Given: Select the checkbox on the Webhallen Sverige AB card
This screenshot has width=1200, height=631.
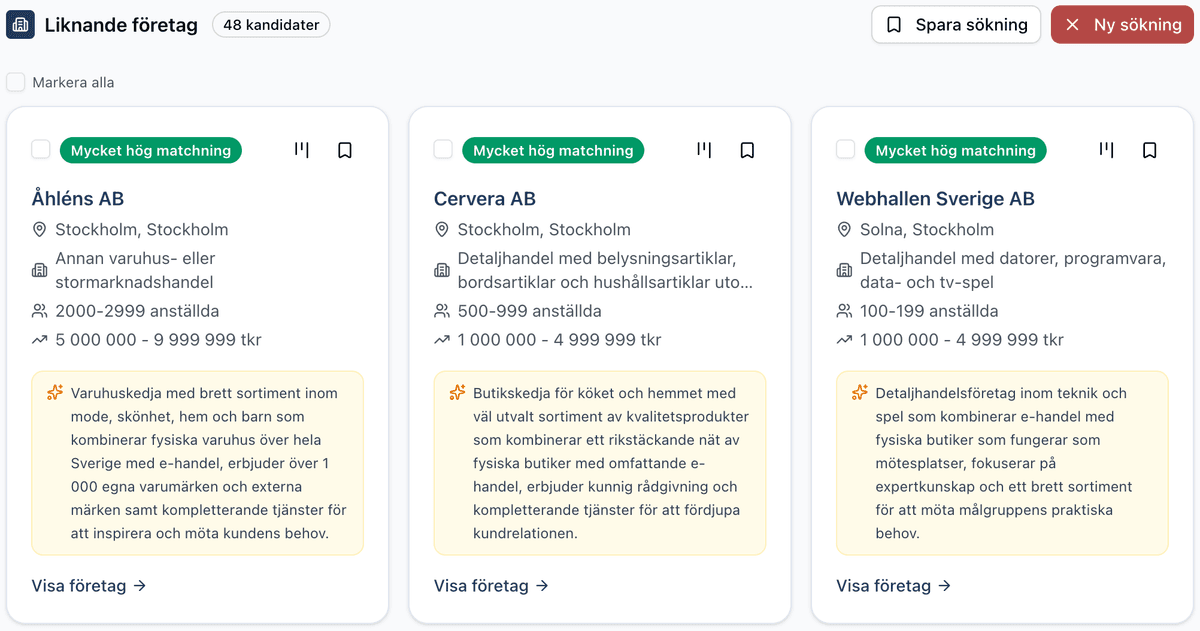Looking at the screenshot, I should click(845, 149).
